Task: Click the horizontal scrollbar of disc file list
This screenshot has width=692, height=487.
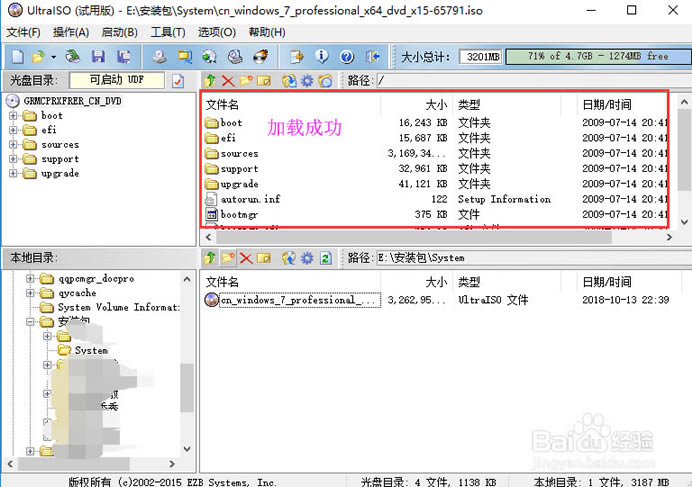Action: [x=414, y=238]
